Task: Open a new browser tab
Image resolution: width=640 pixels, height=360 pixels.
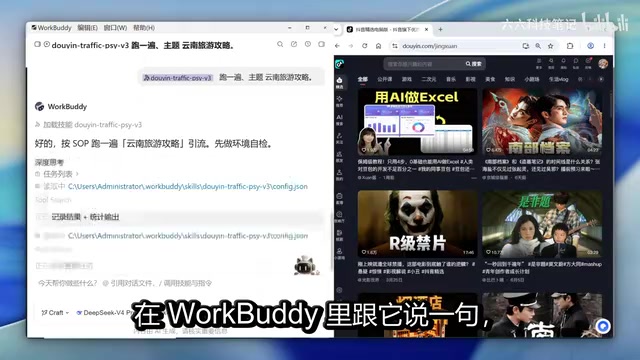Action: [440, 29]
